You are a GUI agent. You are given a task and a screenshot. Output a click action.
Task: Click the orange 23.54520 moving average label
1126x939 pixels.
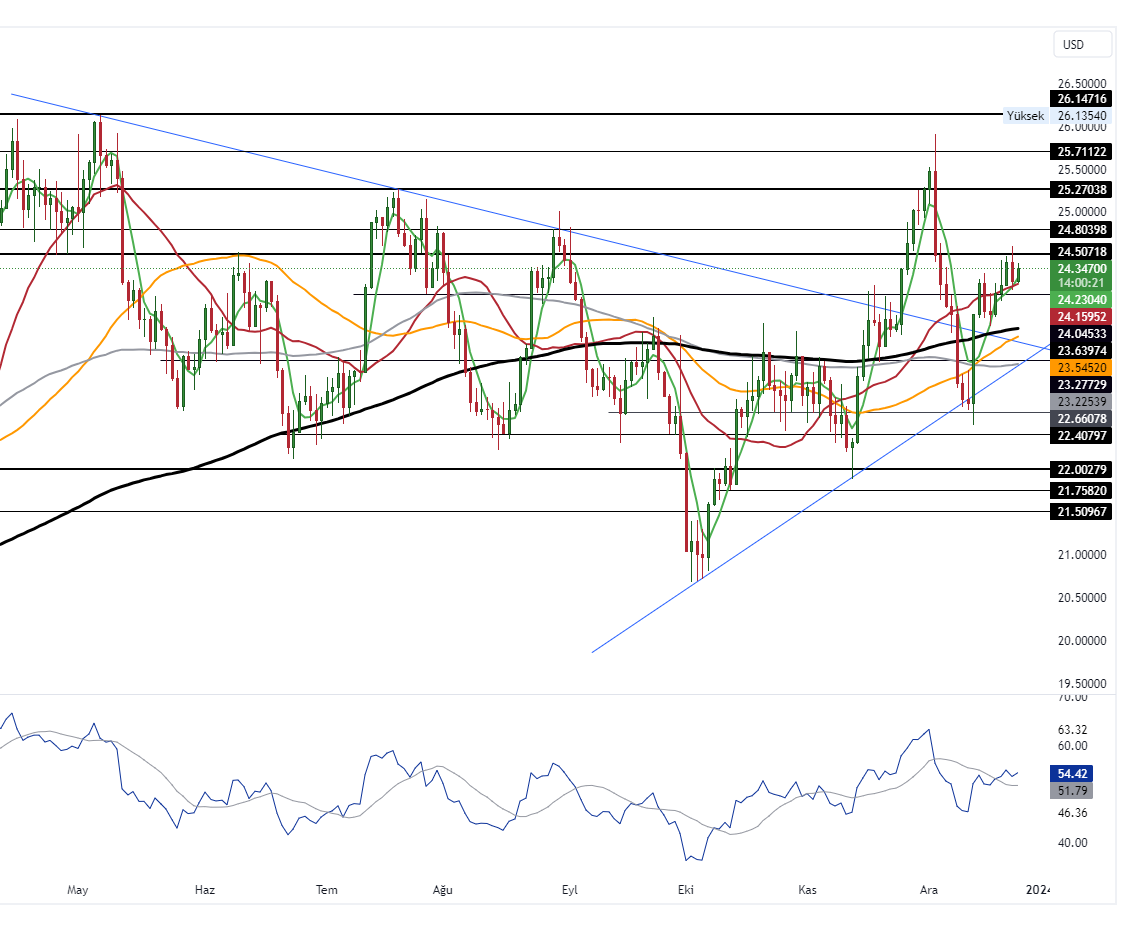point(1081,368)
